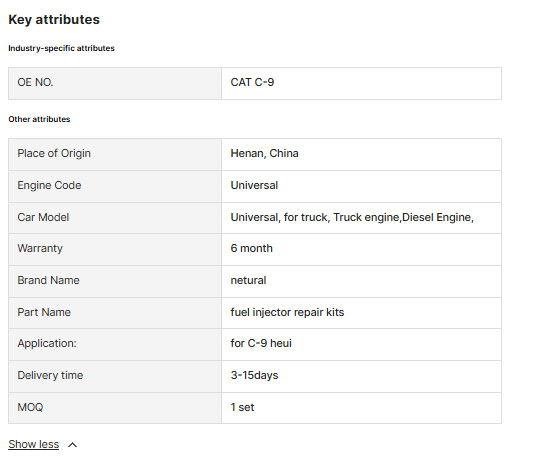The height and width of the screenshot is (465, 546).
Task: Click the Key attributes heading
Action: tap(54, 20)
